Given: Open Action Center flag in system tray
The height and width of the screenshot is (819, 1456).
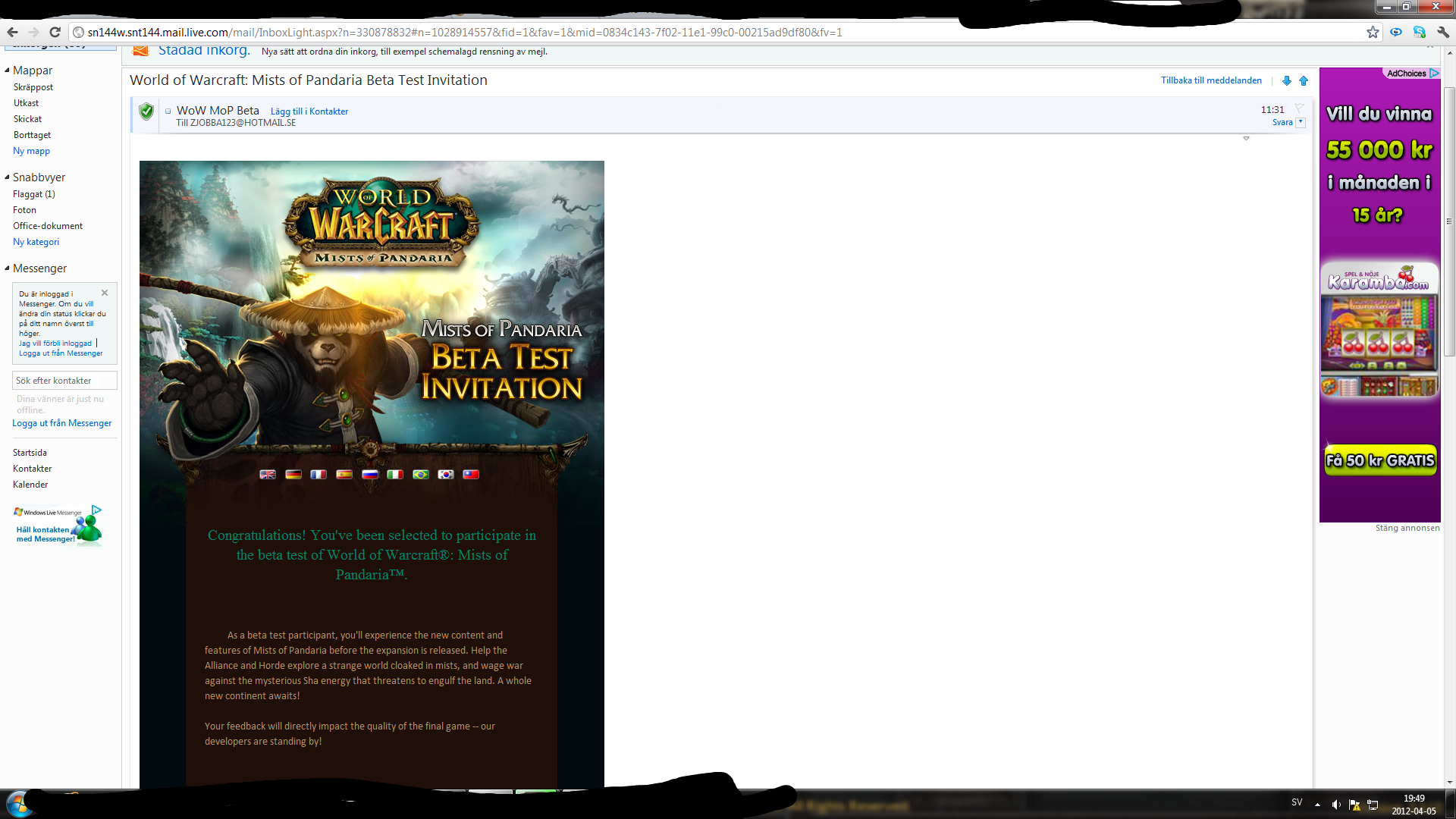Looking at the screenshot, I should [1354, 804].
